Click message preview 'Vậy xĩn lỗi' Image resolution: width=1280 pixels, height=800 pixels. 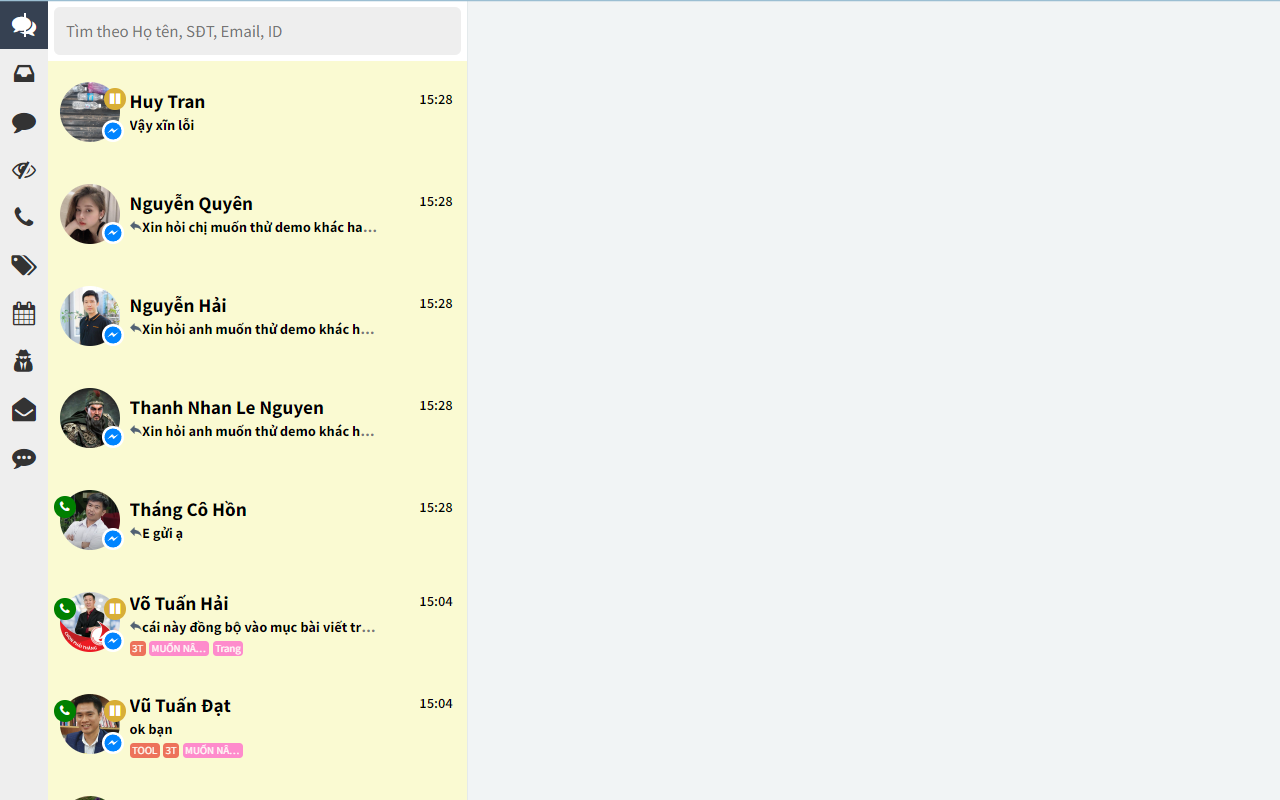click(162, 125)
